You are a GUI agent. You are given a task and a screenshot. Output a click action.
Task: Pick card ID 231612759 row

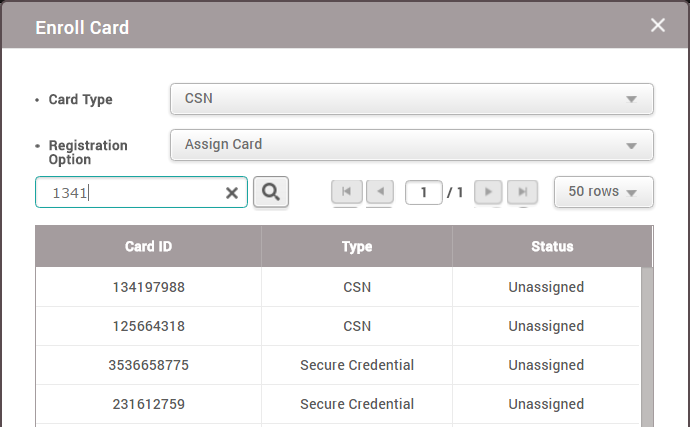pos(148,404)
